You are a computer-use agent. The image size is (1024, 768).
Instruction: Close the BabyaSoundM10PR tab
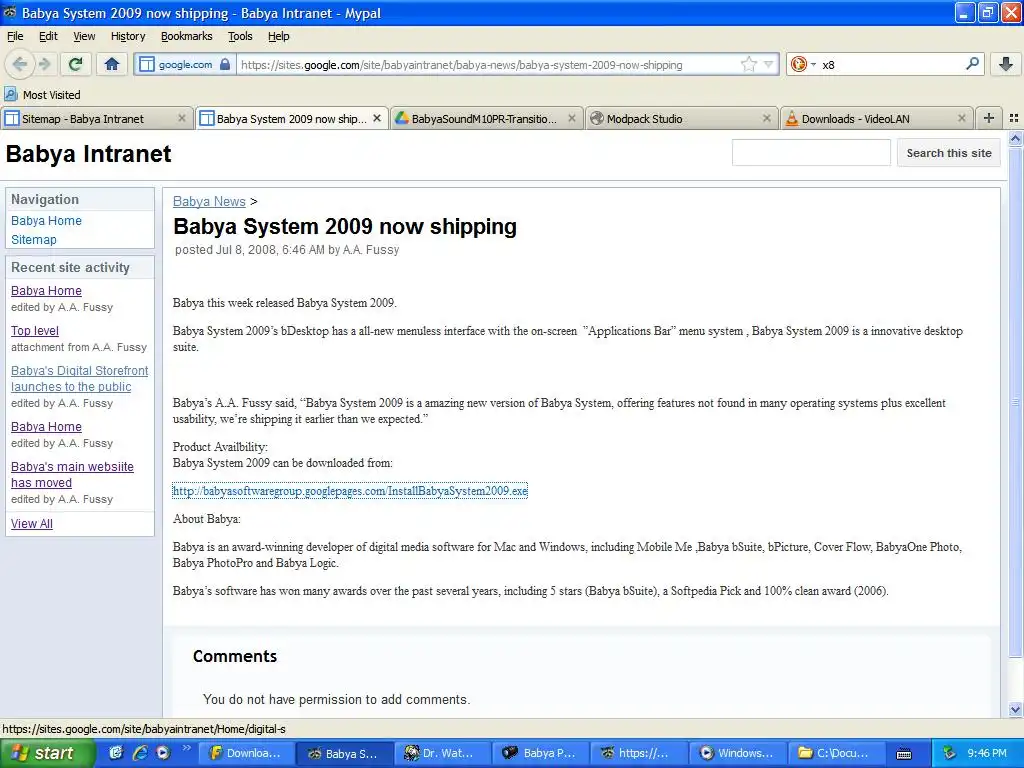tap(571, 118)
